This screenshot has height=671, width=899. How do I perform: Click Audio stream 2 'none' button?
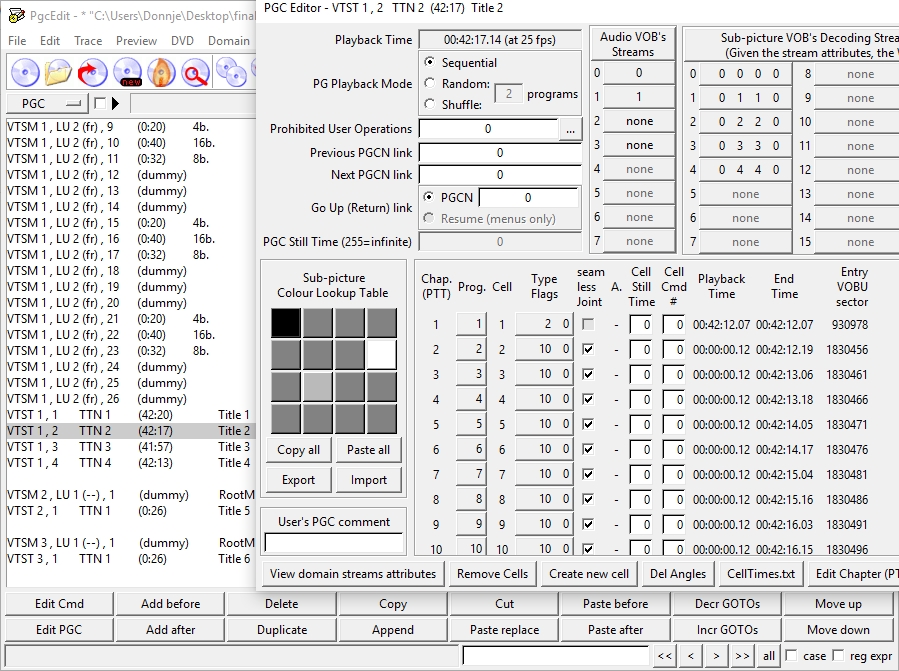tap(639, 122)
